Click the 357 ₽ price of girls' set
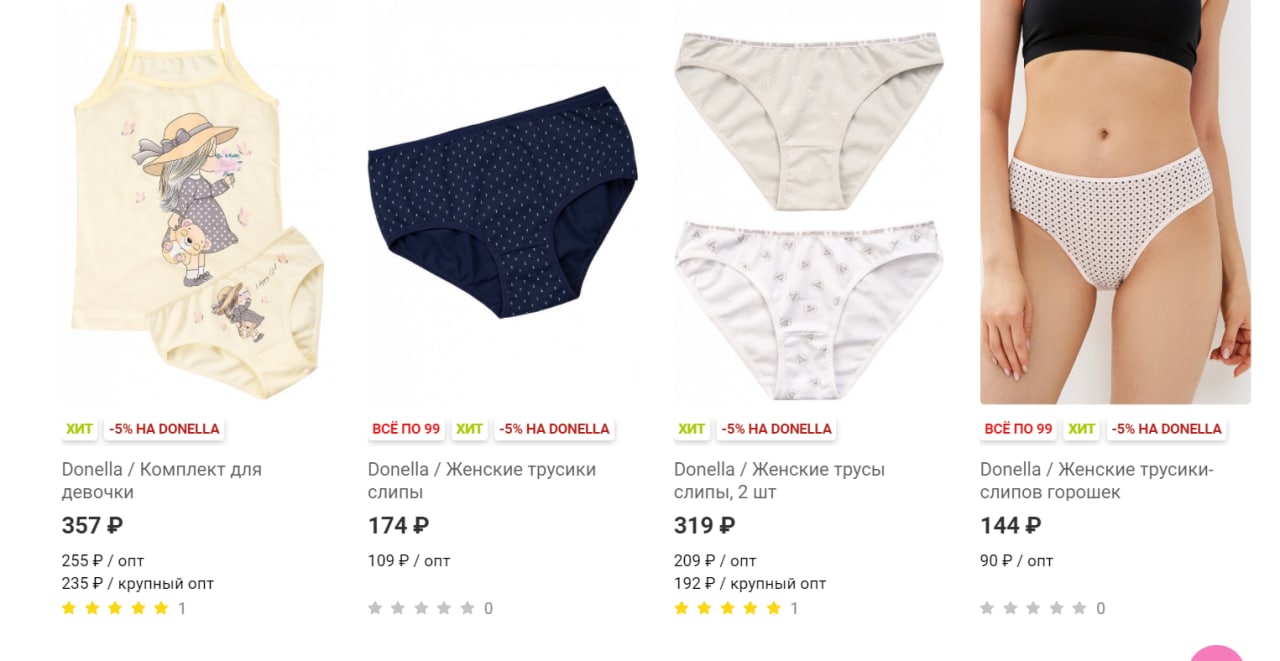The height and width of the screenshot is (661, 1280). pos(92,525)
